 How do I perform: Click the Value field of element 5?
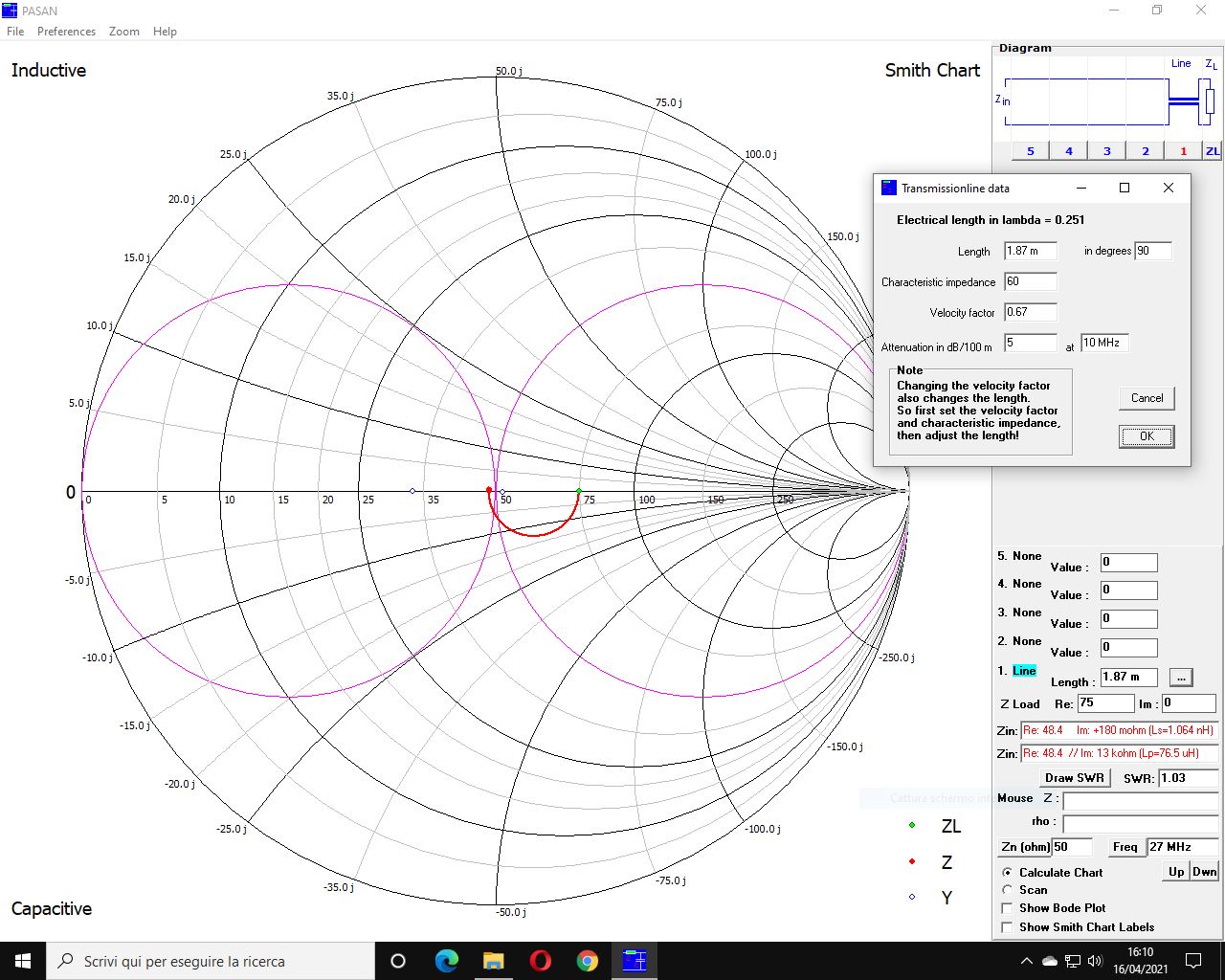tap(1128, 563)
